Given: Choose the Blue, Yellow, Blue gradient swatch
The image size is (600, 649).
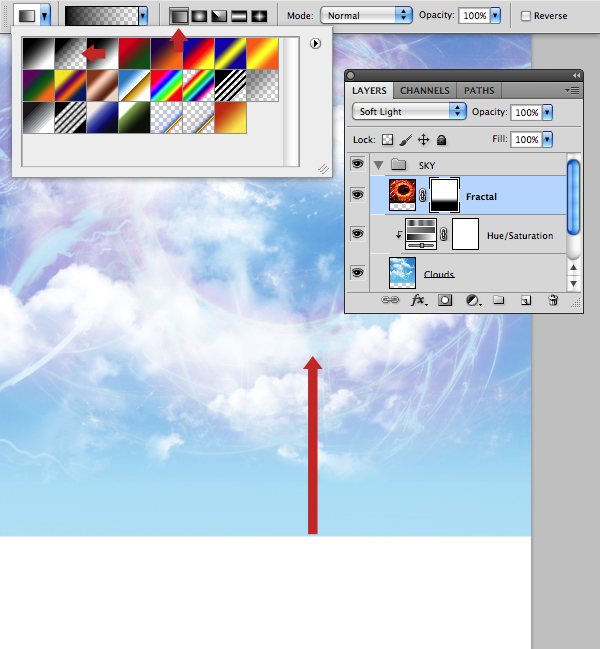Looking at the screenshot, I should 230,54.
